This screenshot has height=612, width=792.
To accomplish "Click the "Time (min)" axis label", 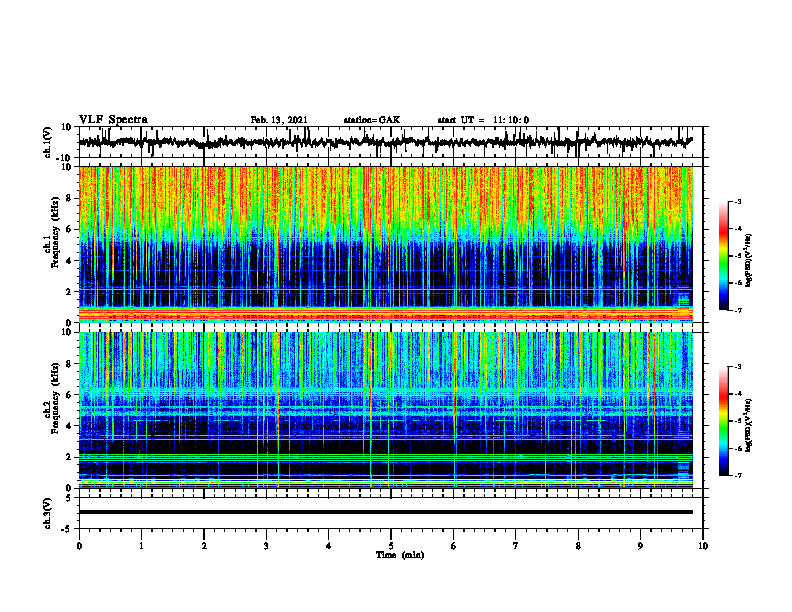I will click(400, 555).
